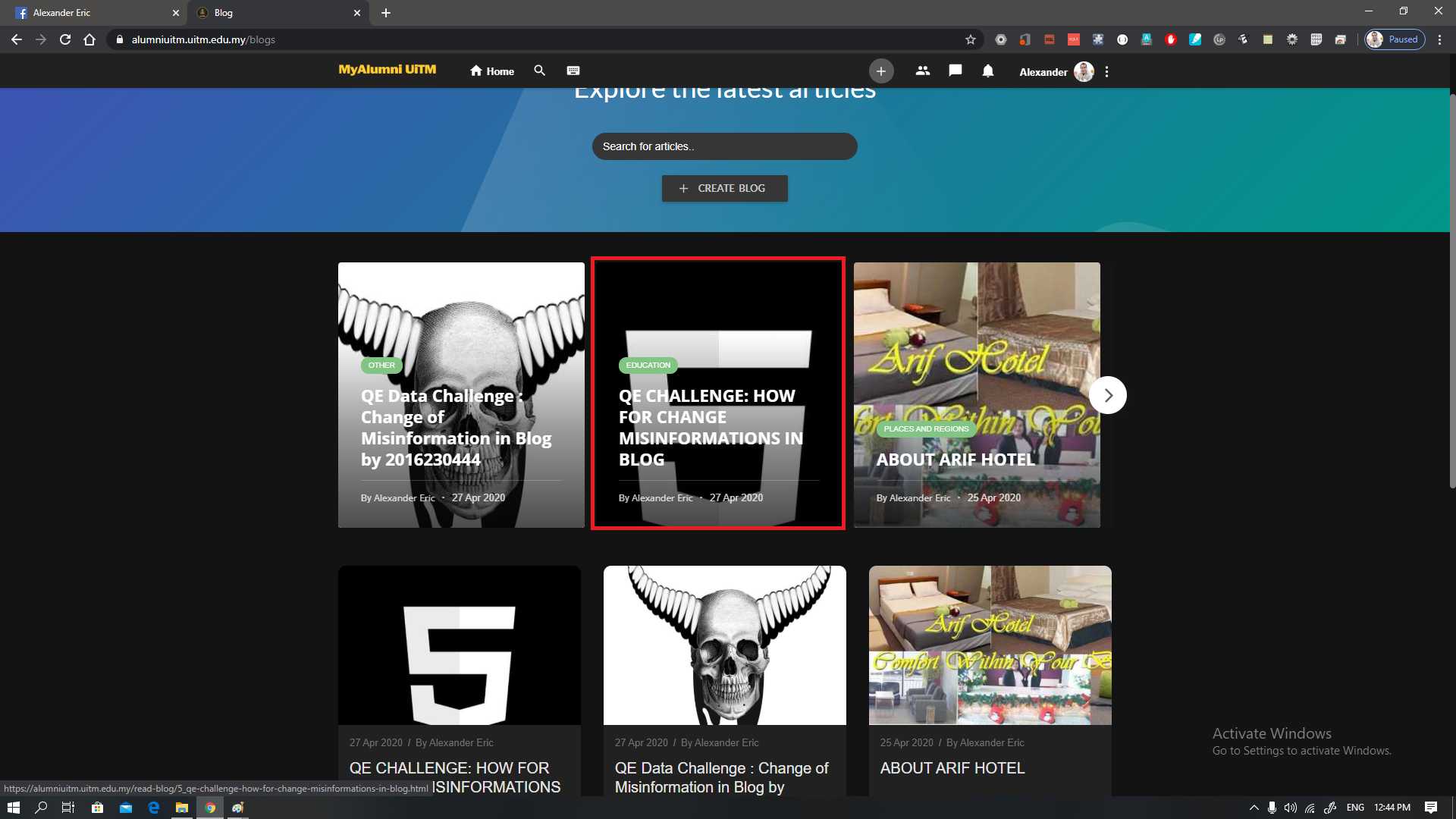
Task: Open featured ABOUT ARIF HOTEL card
Action: pos(977,394)
